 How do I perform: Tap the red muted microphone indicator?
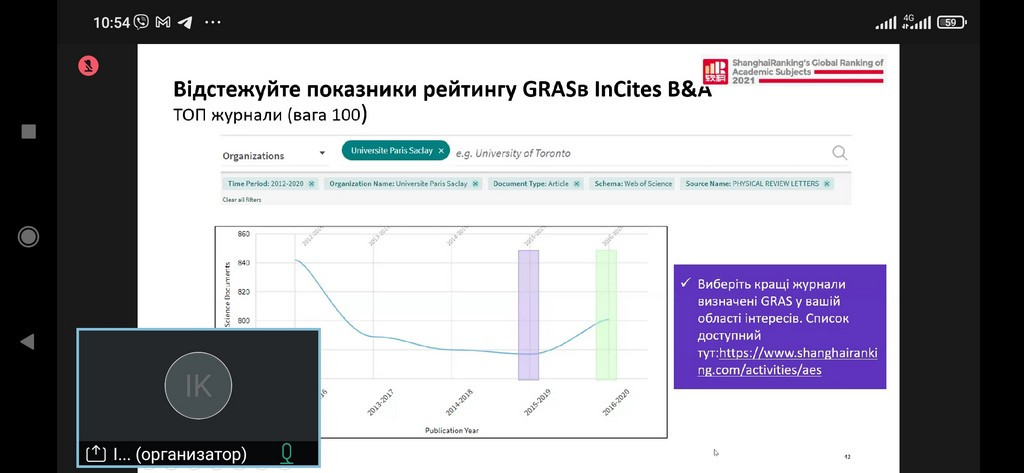click(x=88, y=66)
